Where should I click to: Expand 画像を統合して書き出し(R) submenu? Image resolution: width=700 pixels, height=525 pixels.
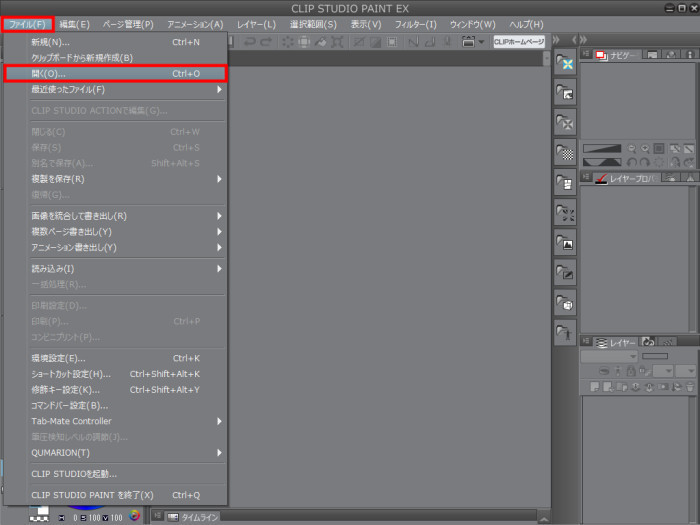[x=116, y=216]
